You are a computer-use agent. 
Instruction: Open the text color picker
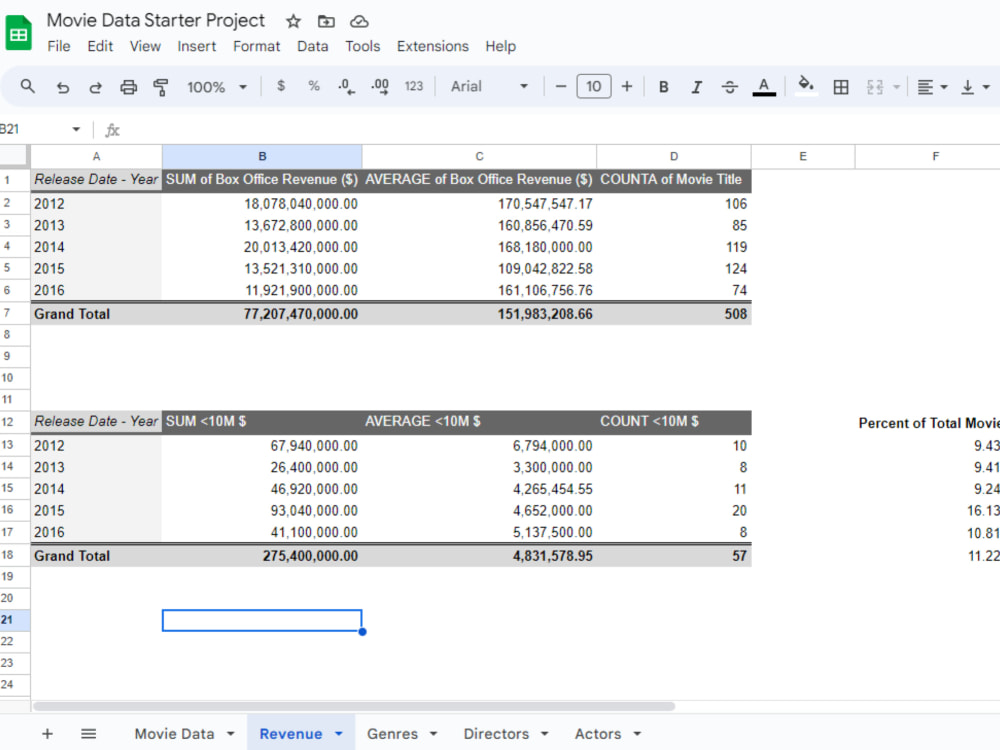click(764, 87)
